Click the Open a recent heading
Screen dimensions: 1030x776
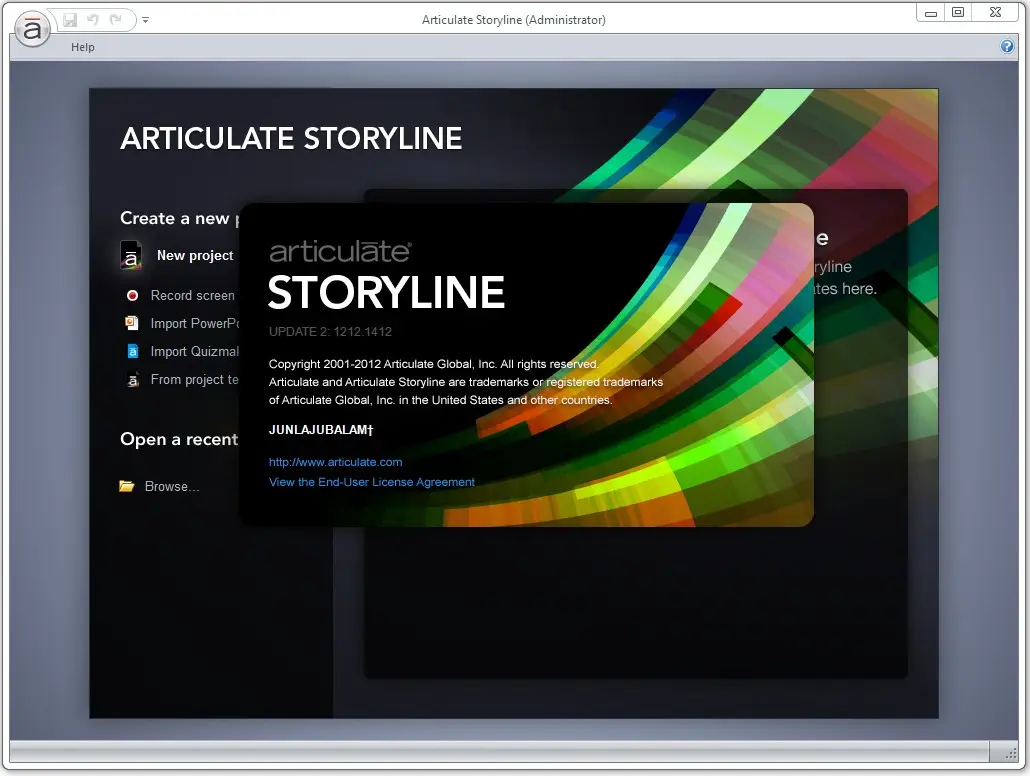pos(179,439)
